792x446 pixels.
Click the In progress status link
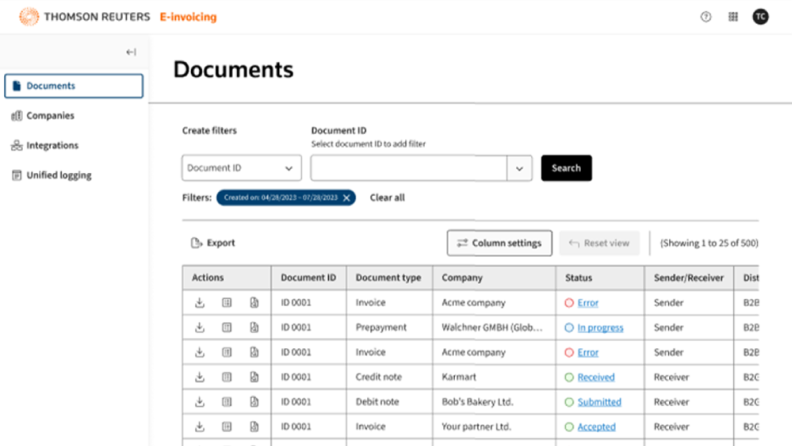point(600,327)
